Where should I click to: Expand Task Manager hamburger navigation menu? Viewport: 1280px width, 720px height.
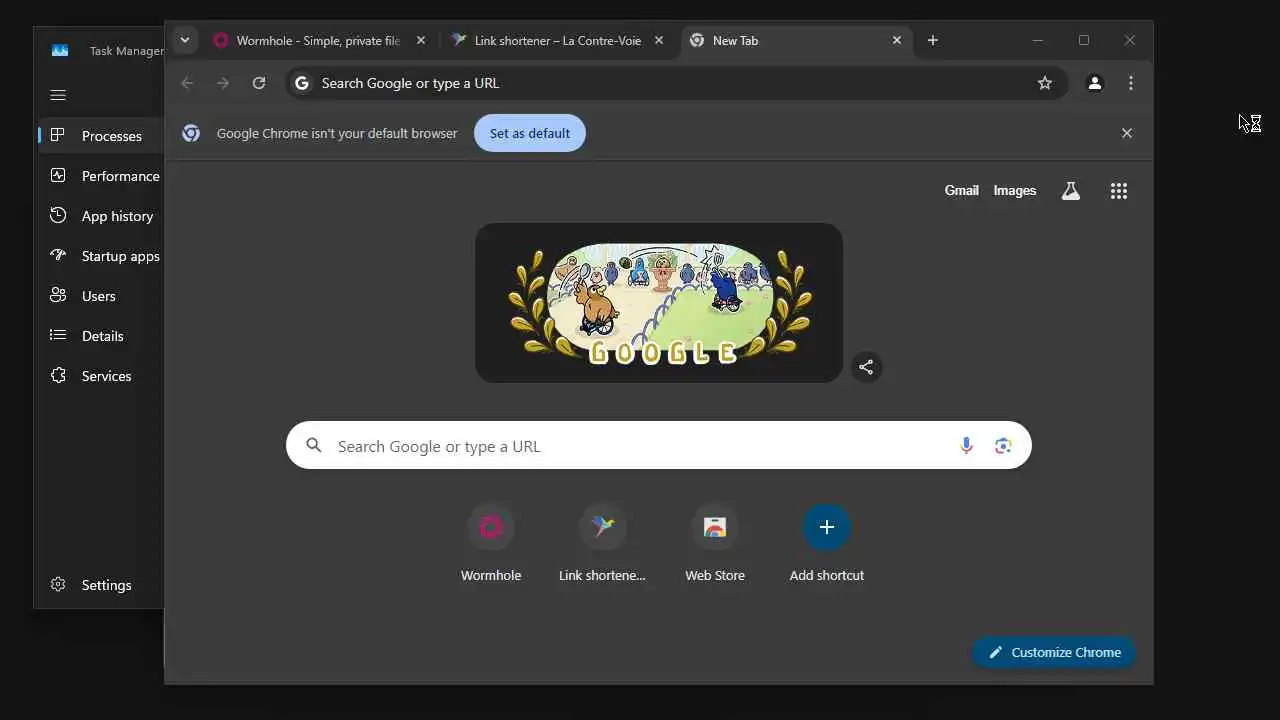click(x=58, y=95)
